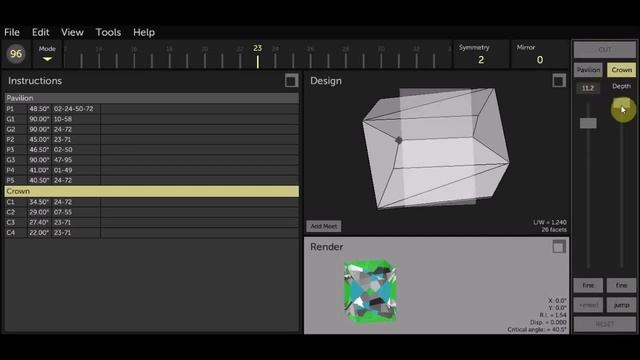The height and width of the screenshot is (360, 640).
Task: Click the R.I. = 1.54 readout
Action: tap(553, 315)
